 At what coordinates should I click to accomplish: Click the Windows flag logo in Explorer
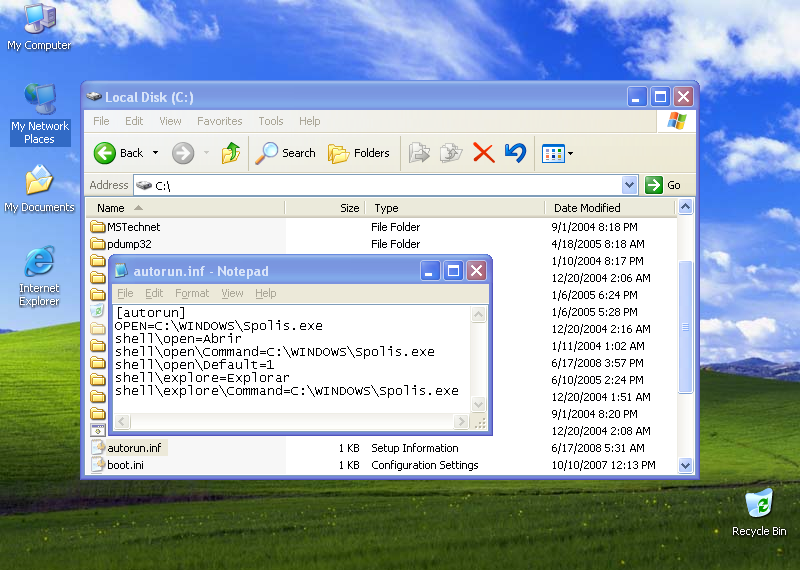[x=677, y=121]
